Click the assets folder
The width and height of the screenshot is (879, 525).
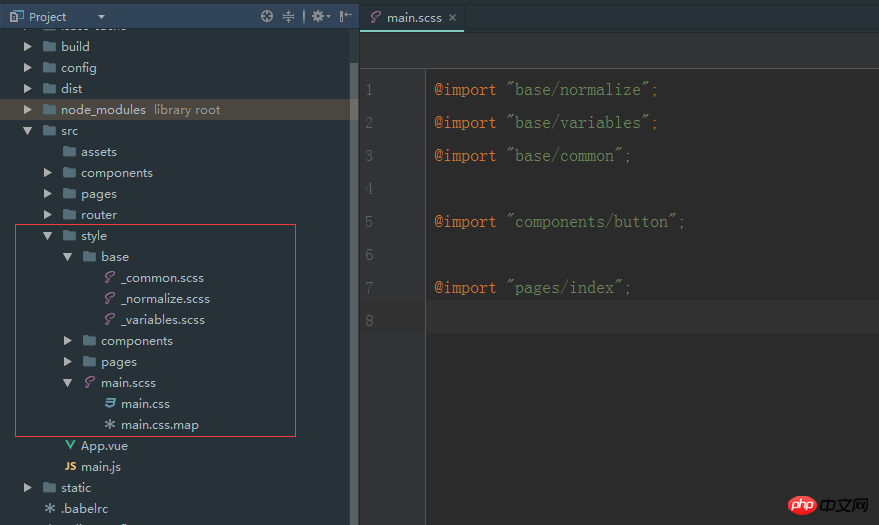click(x=98, y=152)
